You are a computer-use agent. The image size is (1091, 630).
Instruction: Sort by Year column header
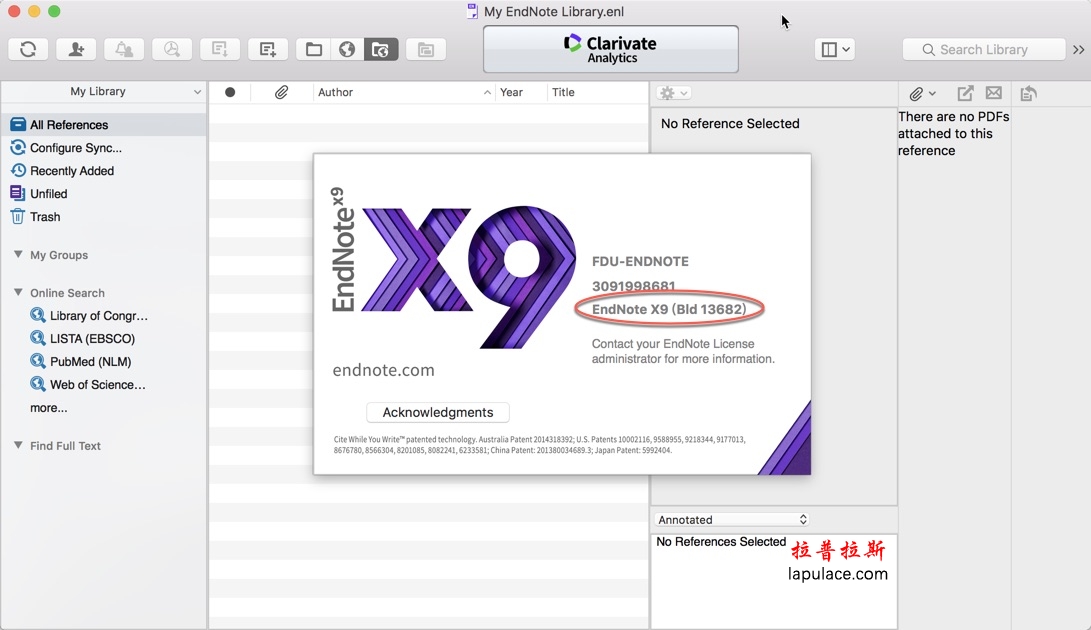tap(520, 92)
